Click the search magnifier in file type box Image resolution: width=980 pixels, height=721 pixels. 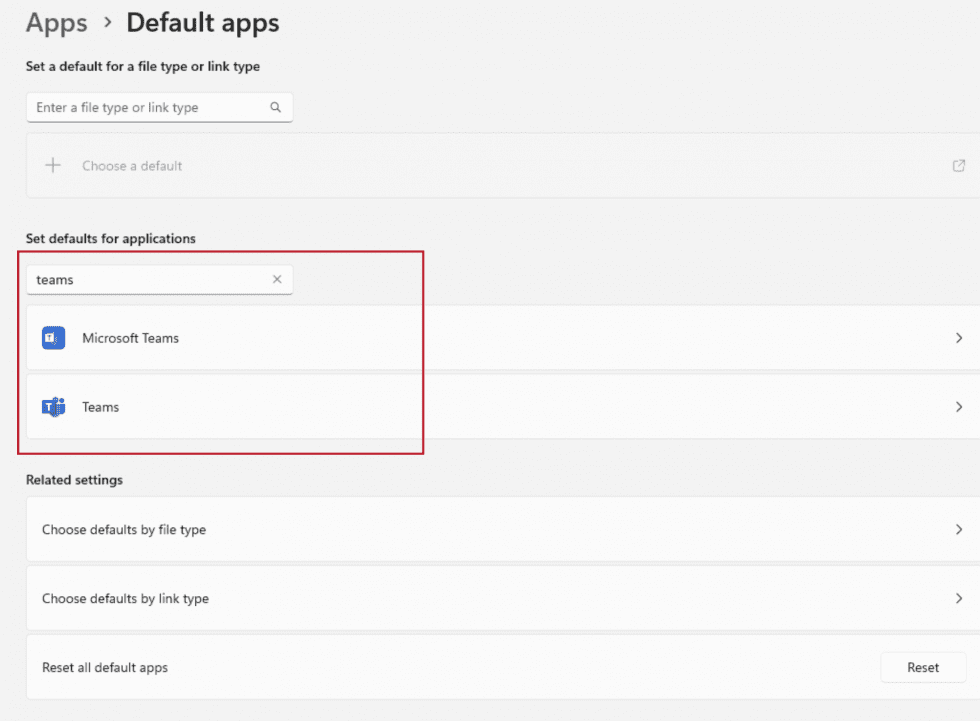point(276,107)
